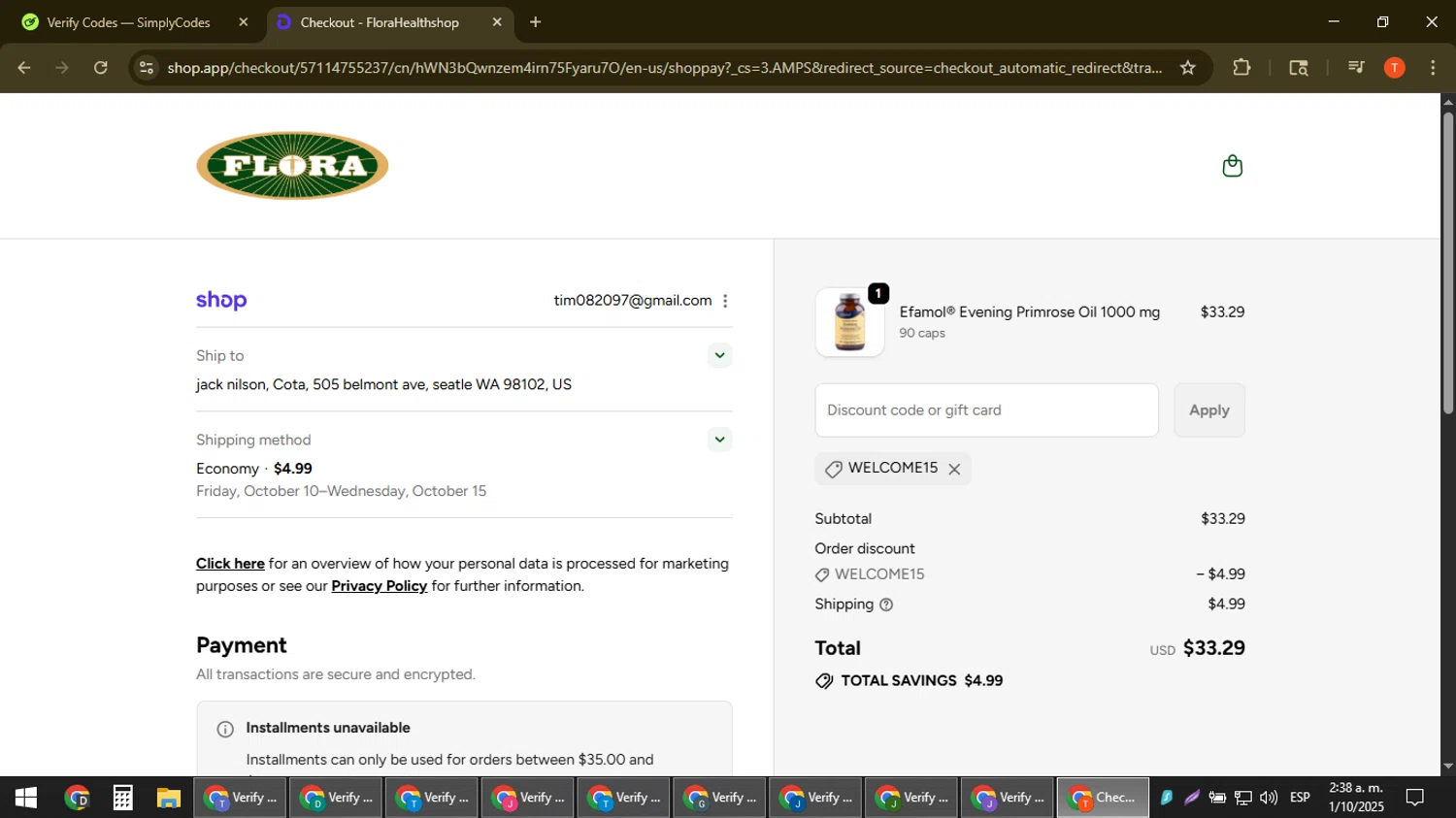Click the USD $33.29 total amount
This screenshot has width=1456, height=818.
1197,648
